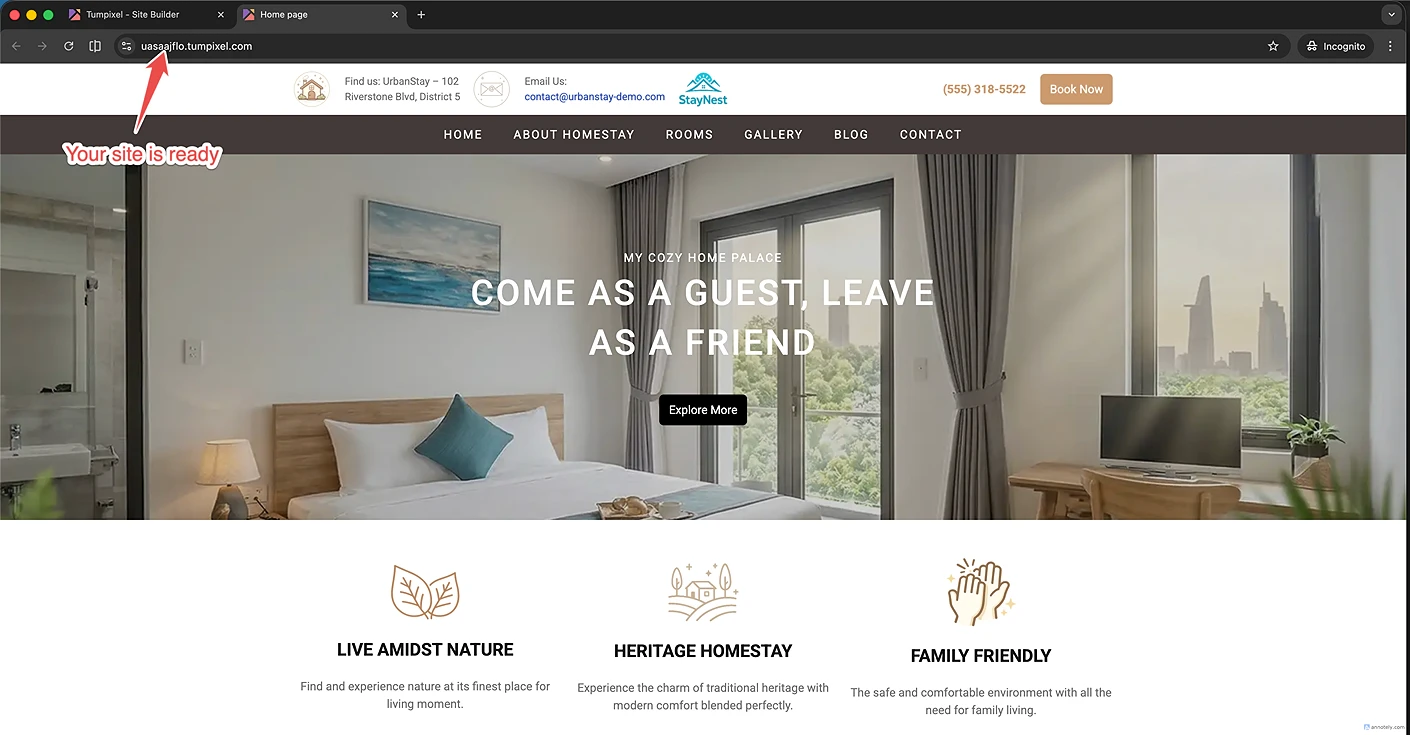
Task: Toggle the browser side panel icon
Action: 95,46
